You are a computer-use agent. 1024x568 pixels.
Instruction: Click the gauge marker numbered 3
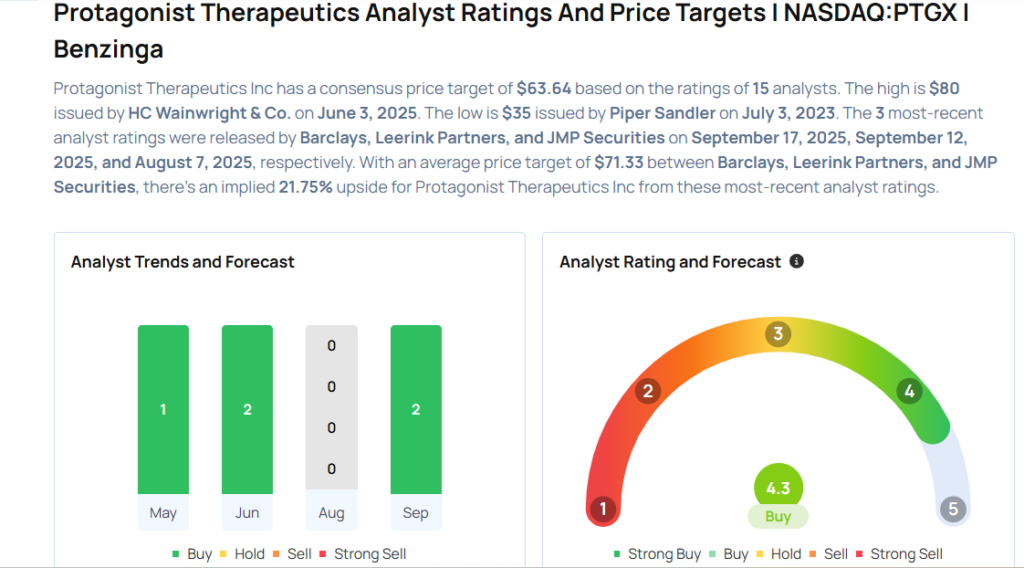[x=778, y=334]
